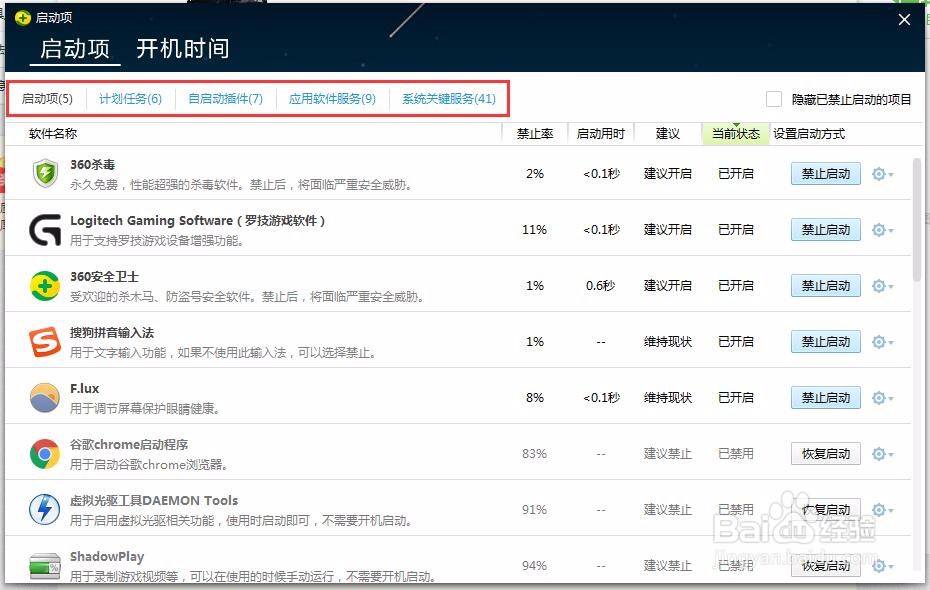Click the 83% 禁止率 value

click(534, 454)
